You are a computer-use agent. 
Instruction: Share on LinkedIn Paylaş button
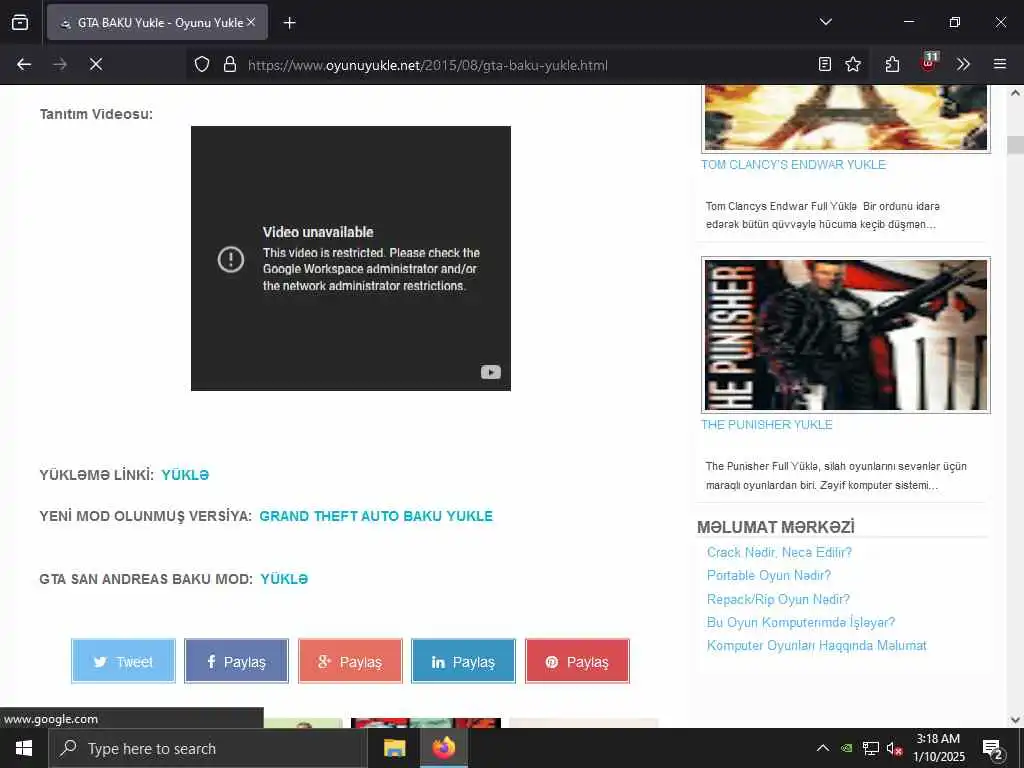(x=463, y=661)
